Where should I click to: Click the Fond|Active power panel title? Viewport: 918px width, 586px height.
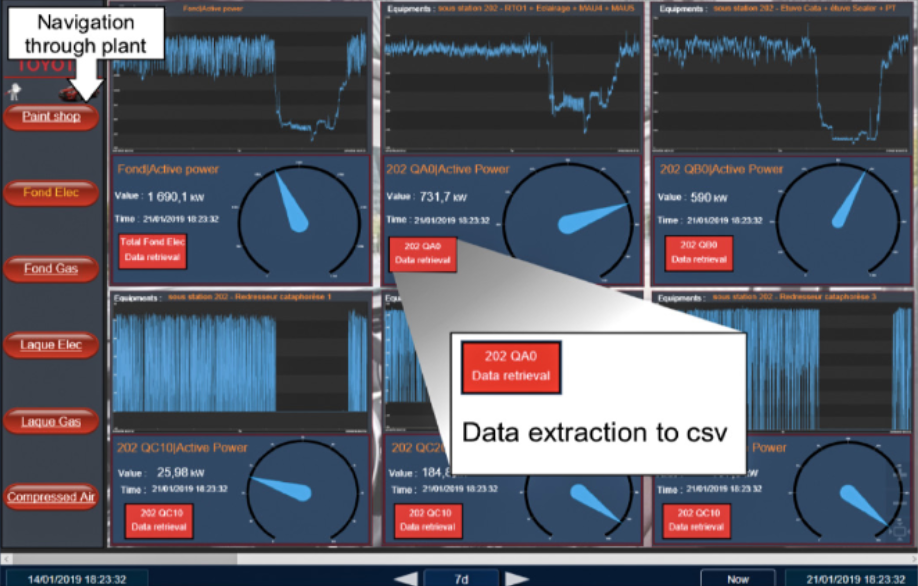pos(168,169)
